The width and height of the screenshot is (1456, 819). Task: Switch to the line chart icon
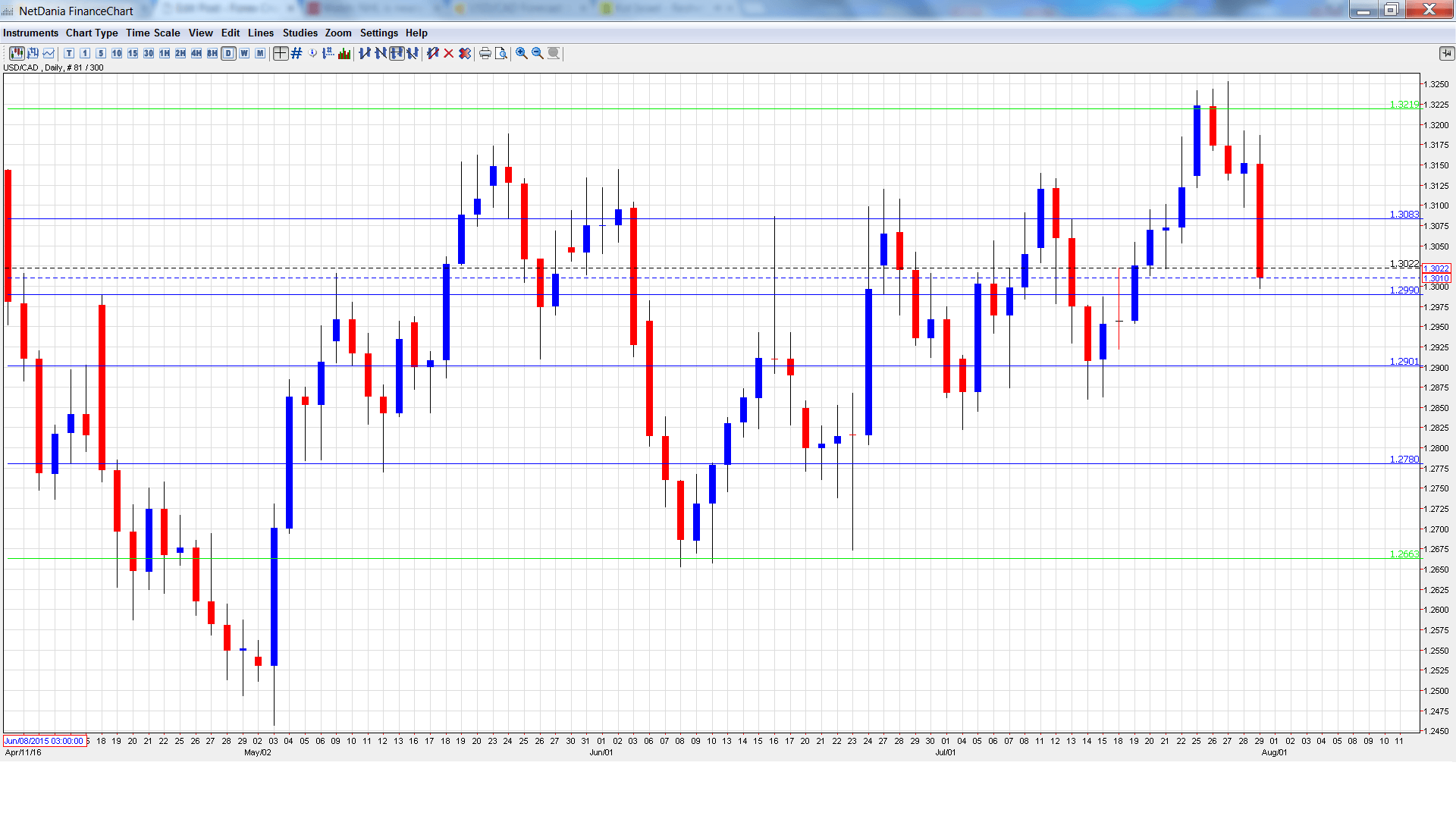(49, 53)
